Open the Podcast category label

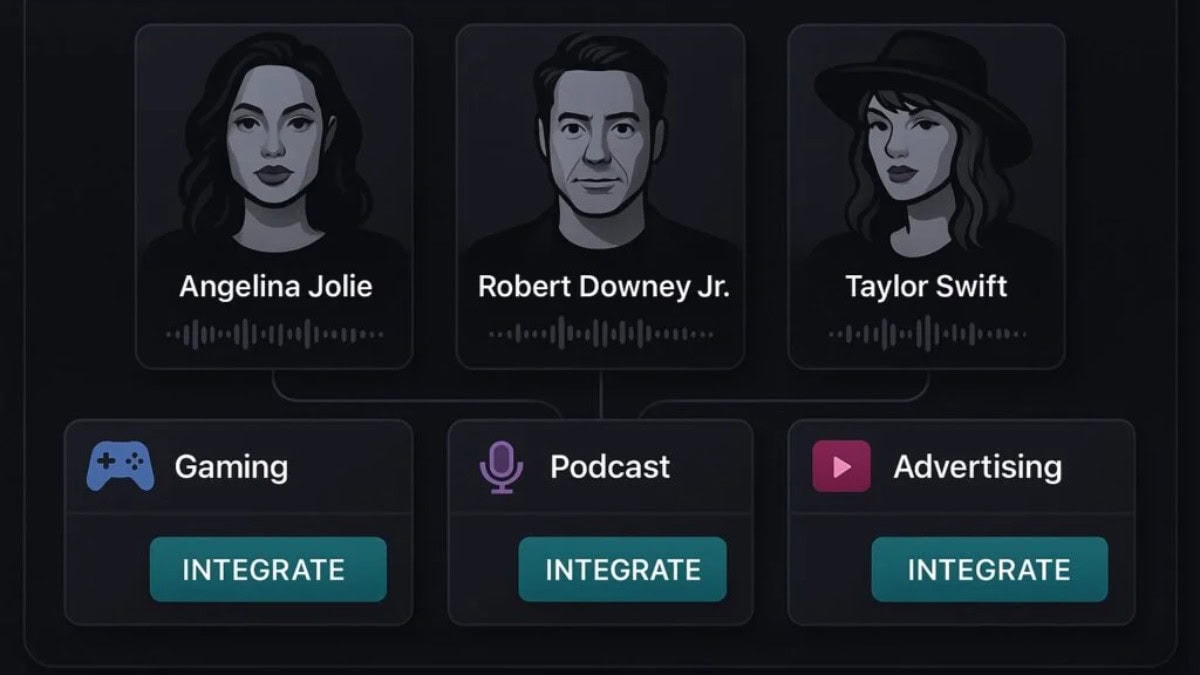[610, 467]
